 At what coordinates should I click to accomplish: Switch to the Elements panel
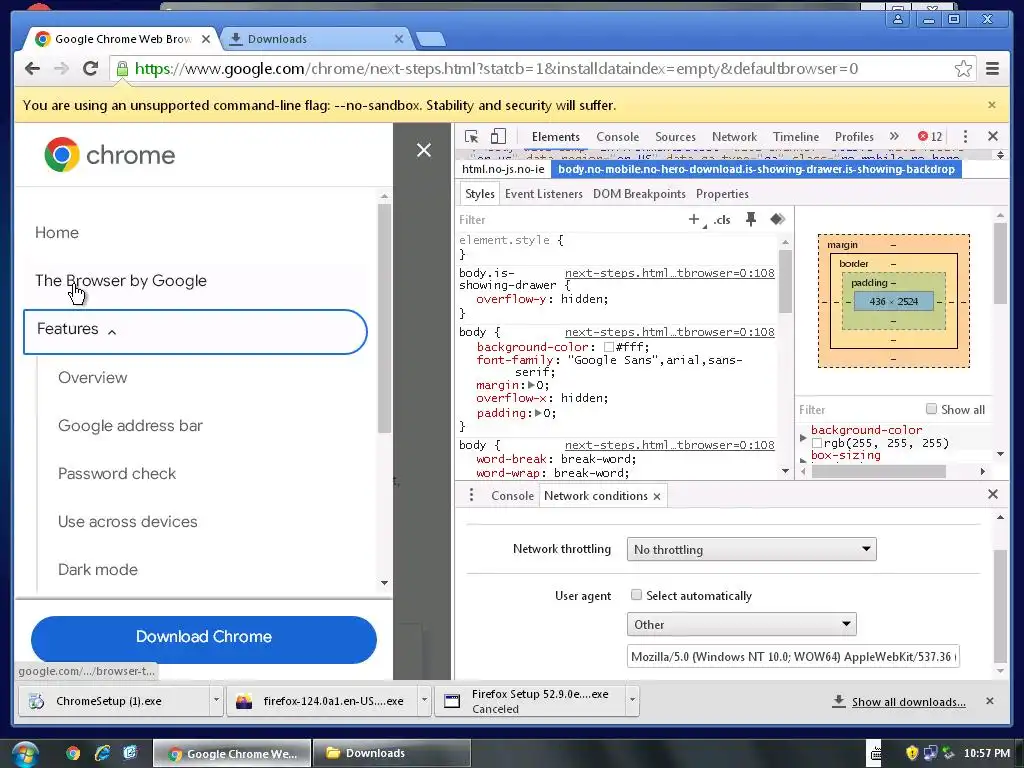coord(556,136)
